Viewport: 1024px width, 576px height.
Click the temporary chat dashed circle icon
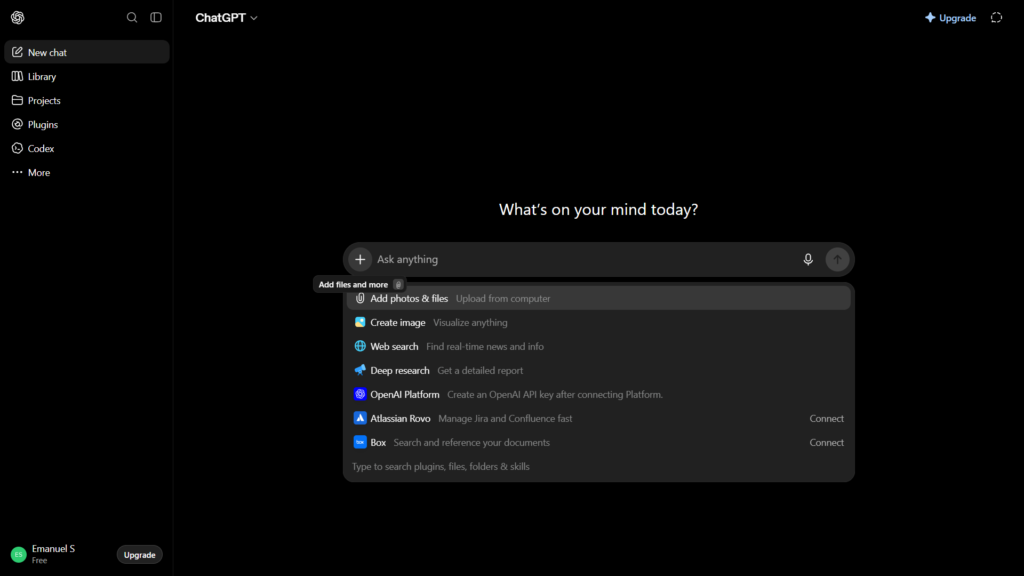coord(997,18)
